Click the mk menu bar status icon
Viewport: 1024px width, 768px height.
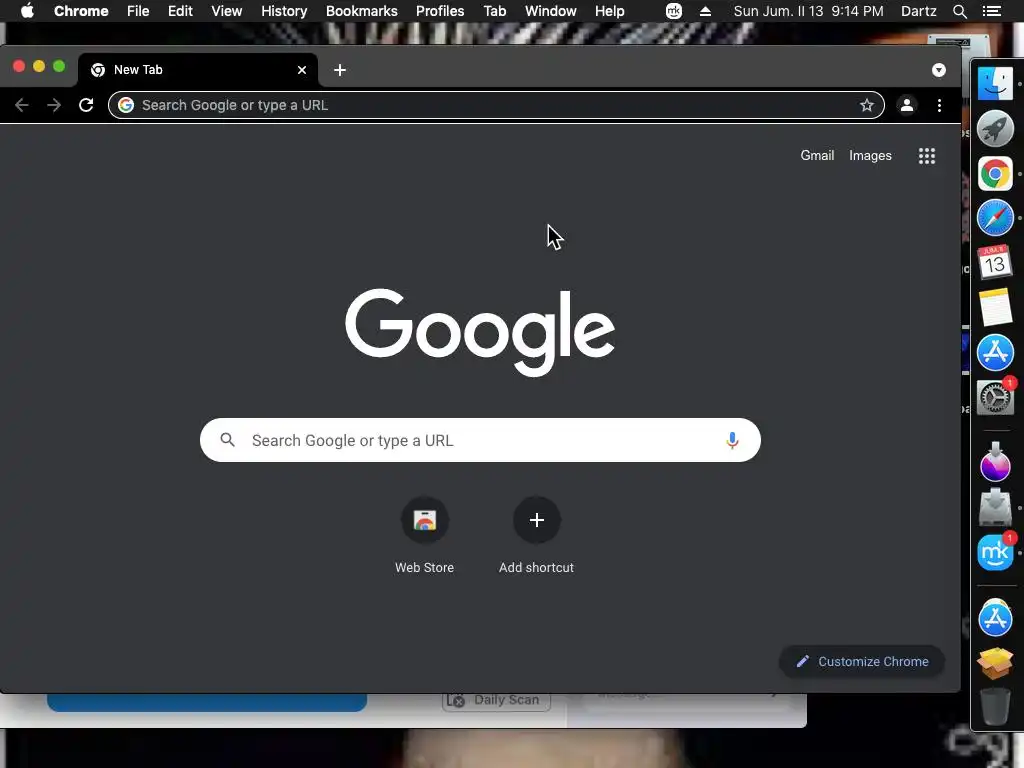click(x=674, y=11)
